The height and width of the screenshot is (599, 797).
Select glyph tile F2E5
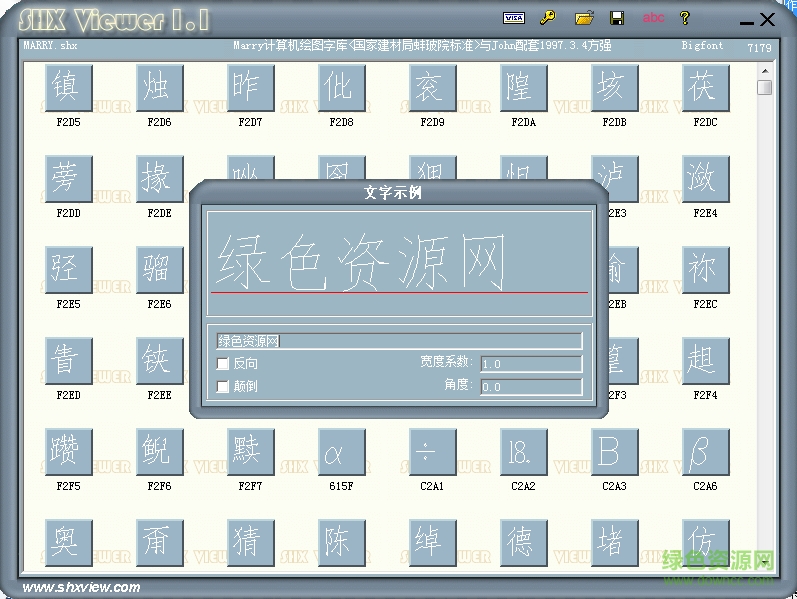(x=68, y=269)
